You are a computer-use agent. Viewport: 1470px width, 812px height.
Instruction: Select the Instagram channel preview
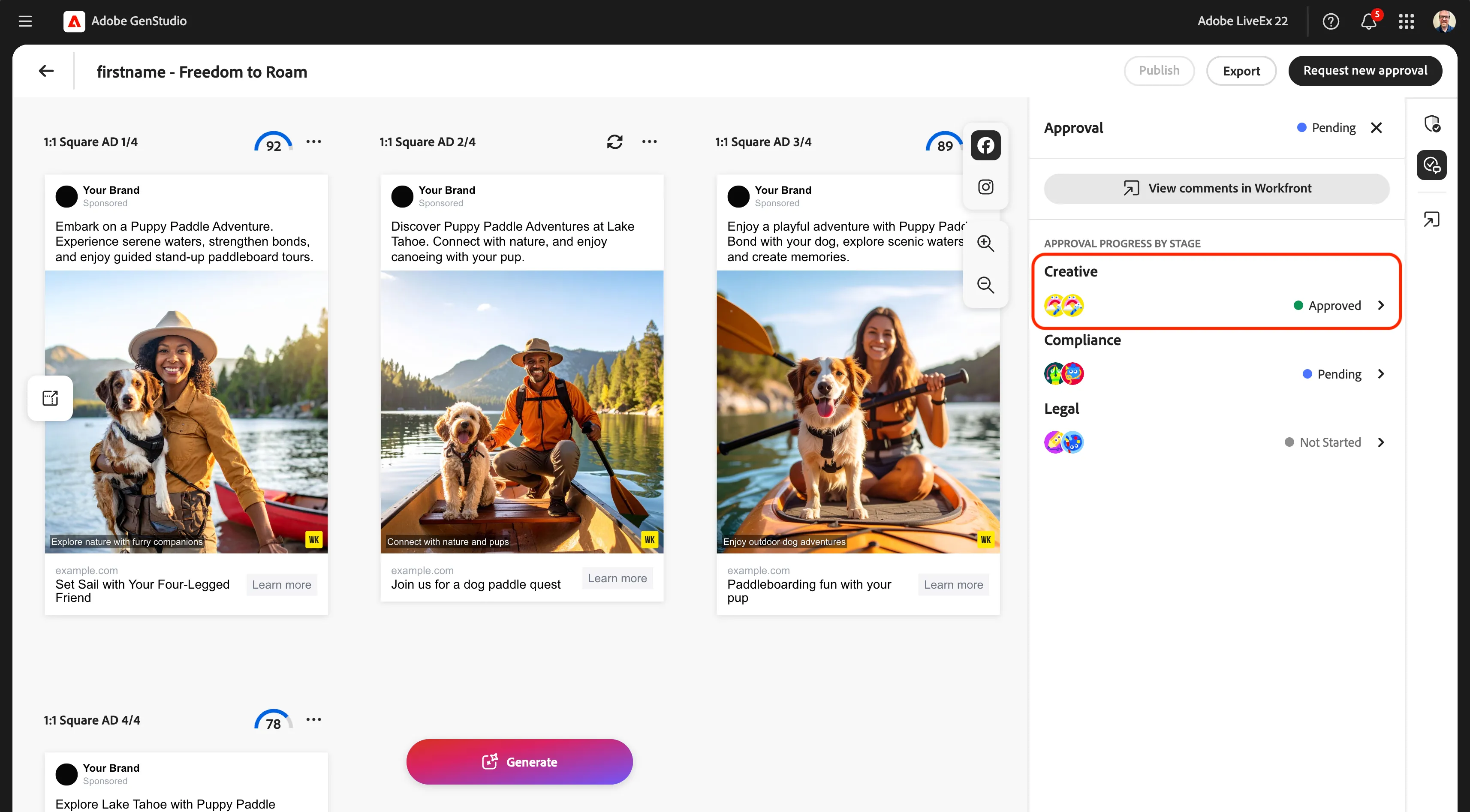tap(985, 187)
